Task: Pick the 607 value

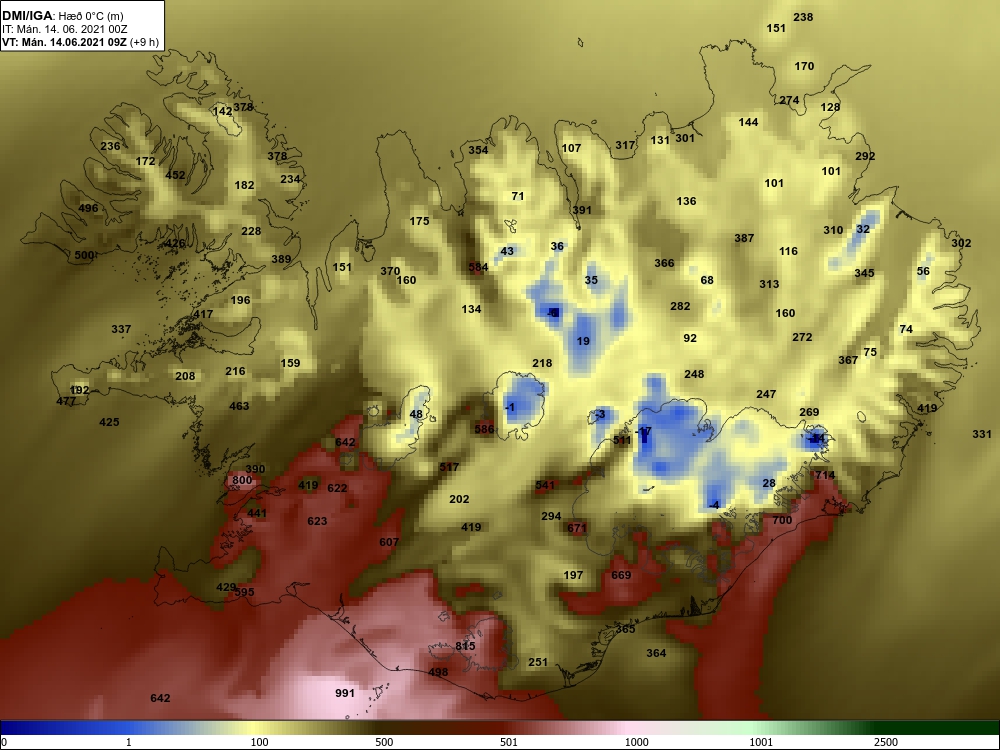Action: point(389,542)
